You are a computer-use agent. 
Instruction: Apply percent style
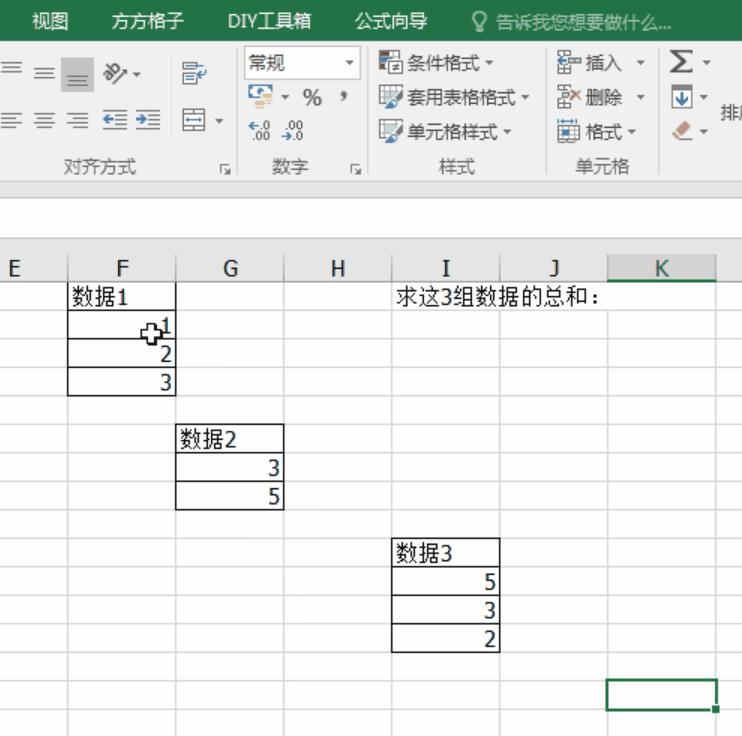tap(312, 98)
